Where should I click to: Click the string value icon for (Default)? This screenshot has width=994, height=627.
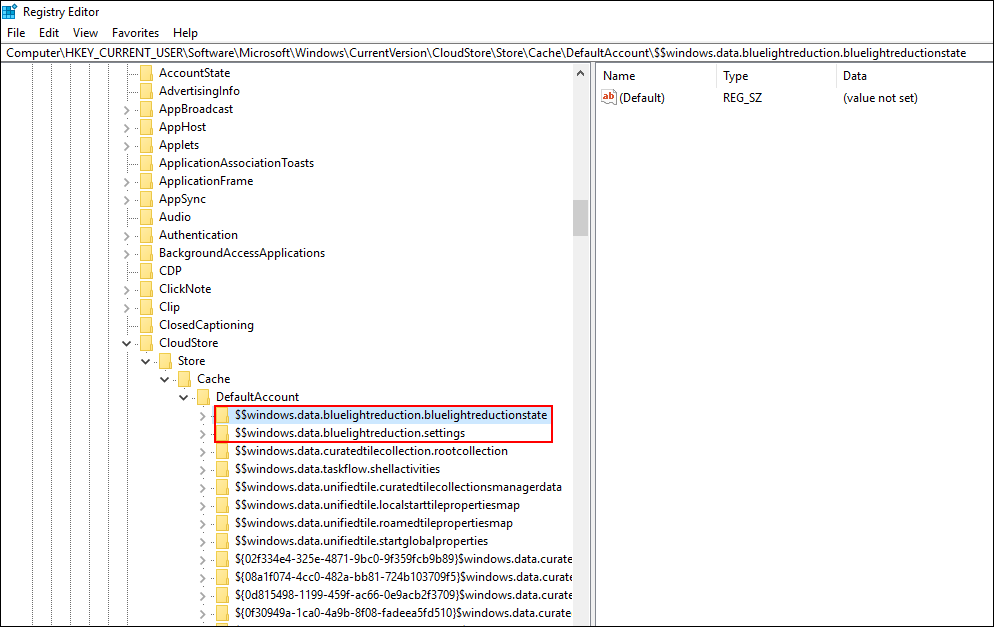pyautogui.click(x=609, y=97)
